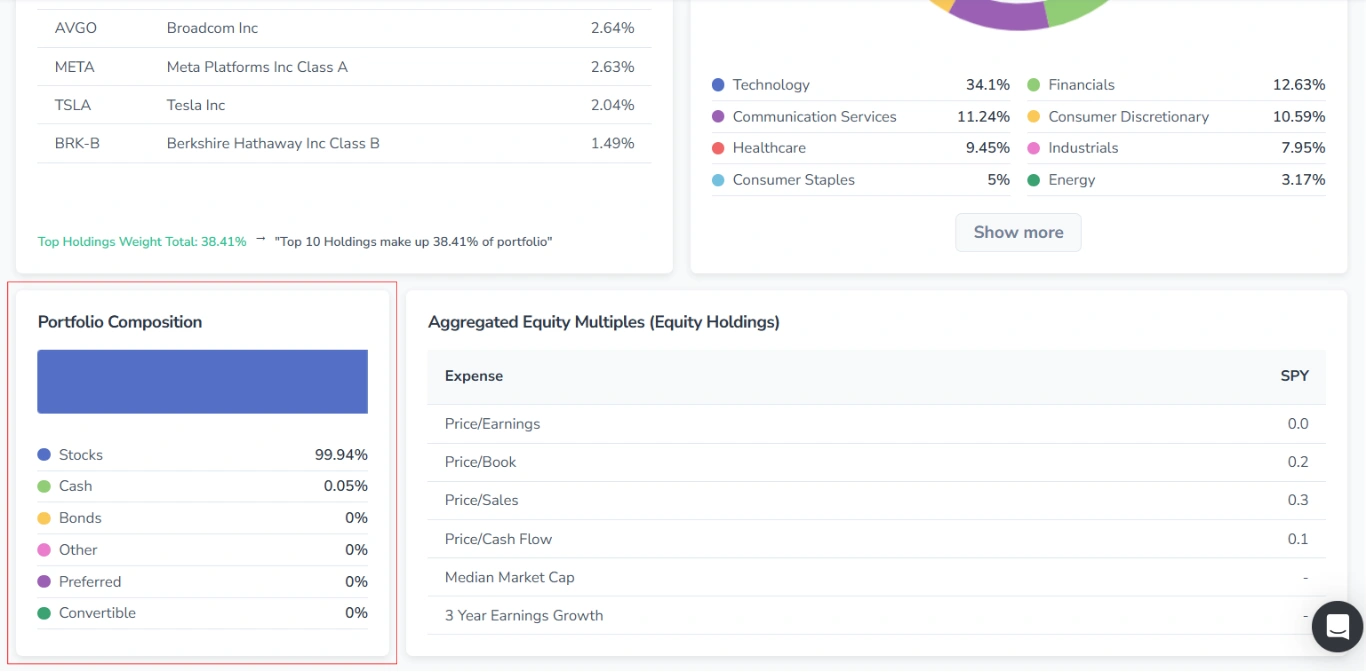Select the SPY column header
This screenshot has width=1366, height=672.
pyautogui.click(x=1294, y=376)
